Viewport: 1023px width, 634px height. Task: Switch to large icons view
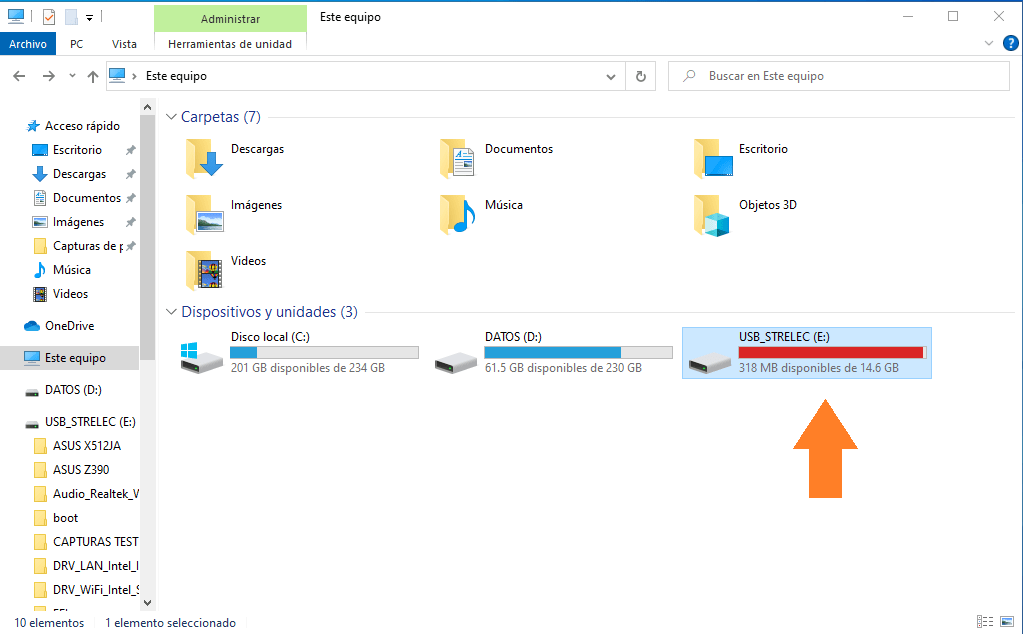point(1006,622)
